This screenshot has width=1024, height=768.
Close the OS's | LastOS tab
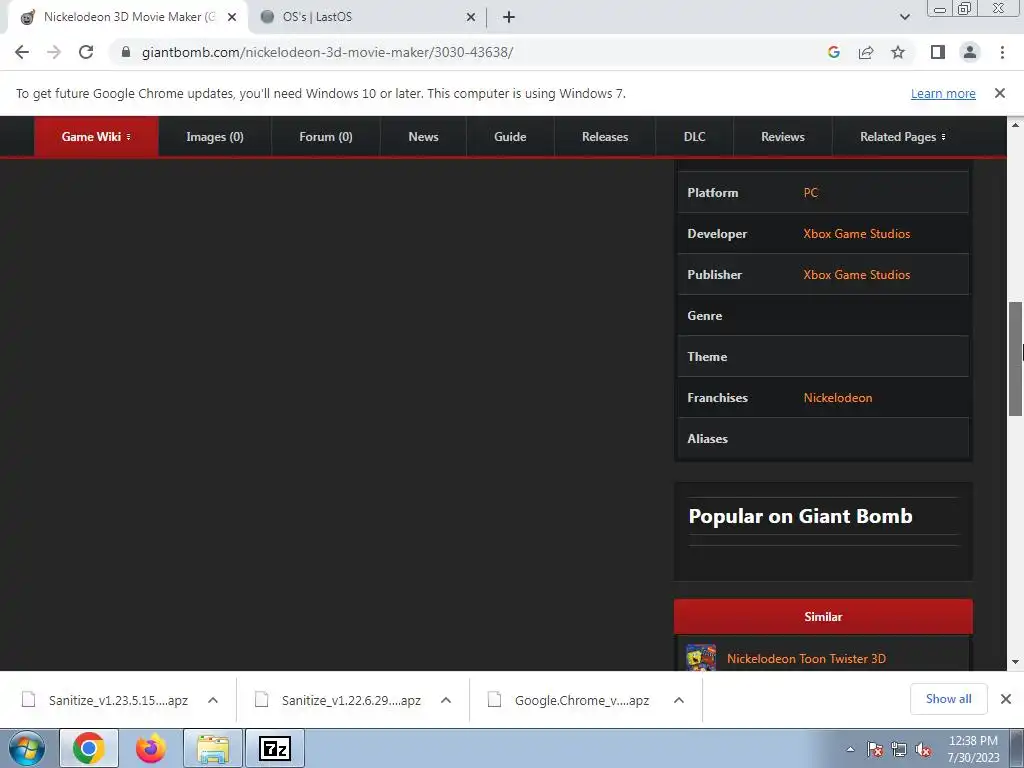coord(471,17)
